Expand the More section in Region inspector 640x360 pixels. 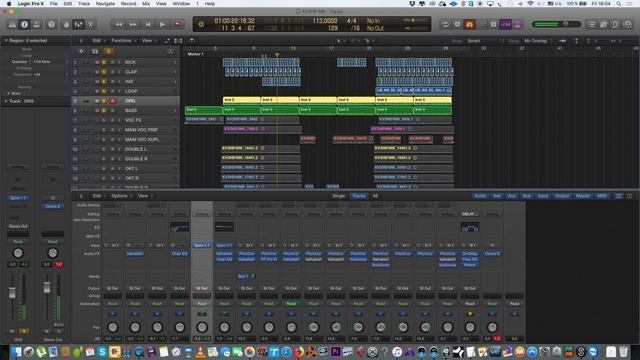9,93
